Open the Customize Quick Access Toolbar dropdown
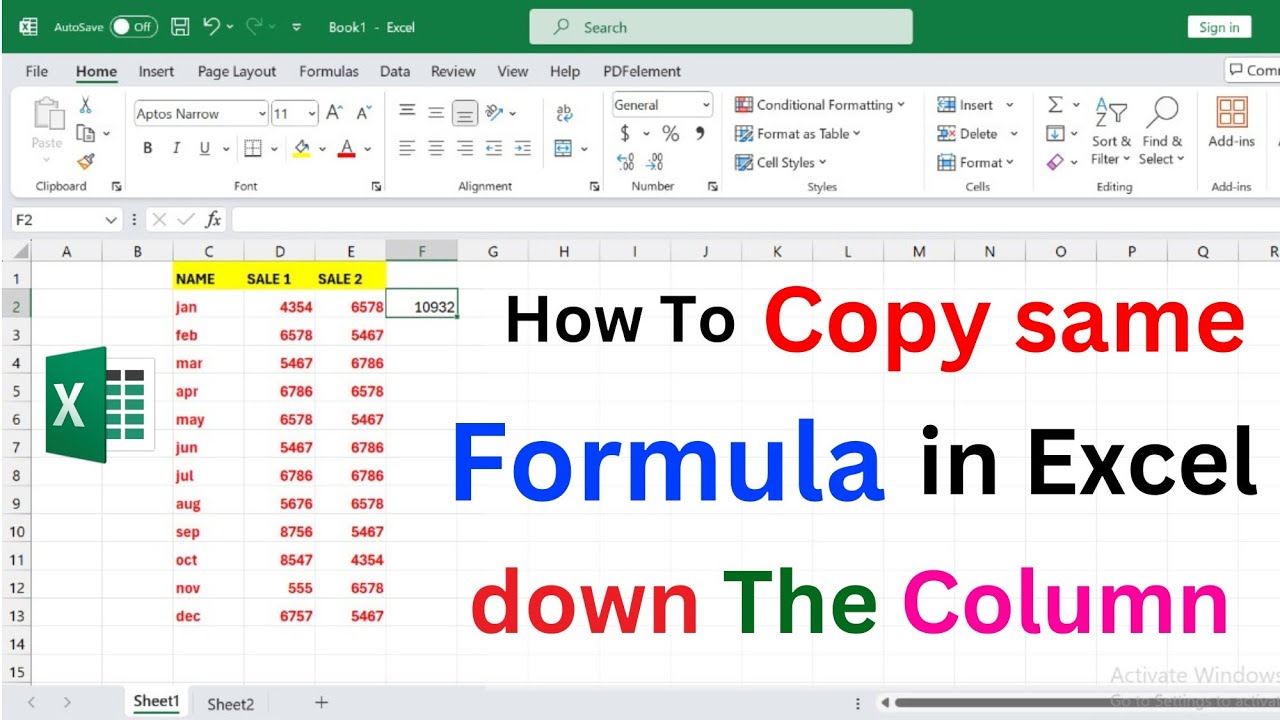 click(x=296, y=27)
